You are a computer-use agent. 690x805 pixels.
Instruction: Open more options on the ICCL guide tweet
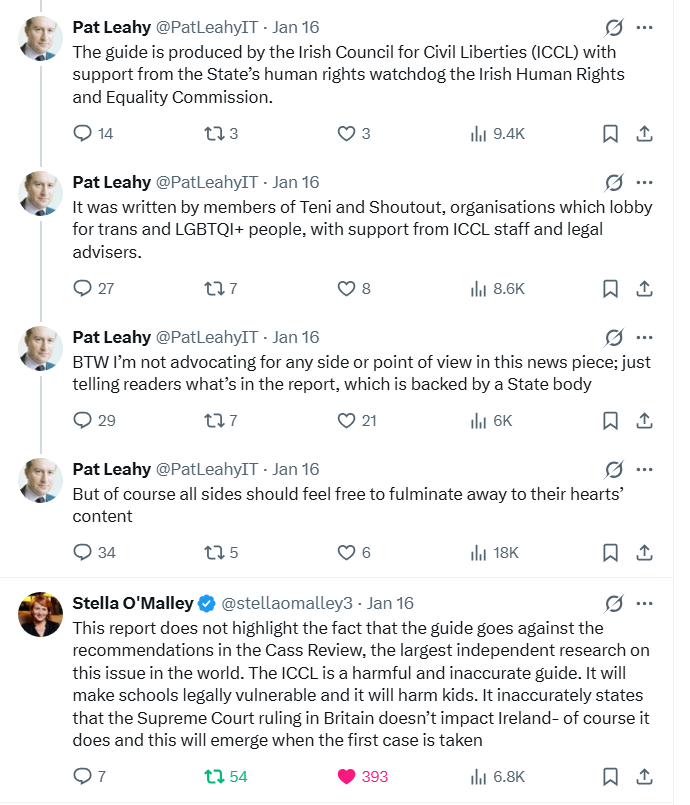[x=645, y=27]
